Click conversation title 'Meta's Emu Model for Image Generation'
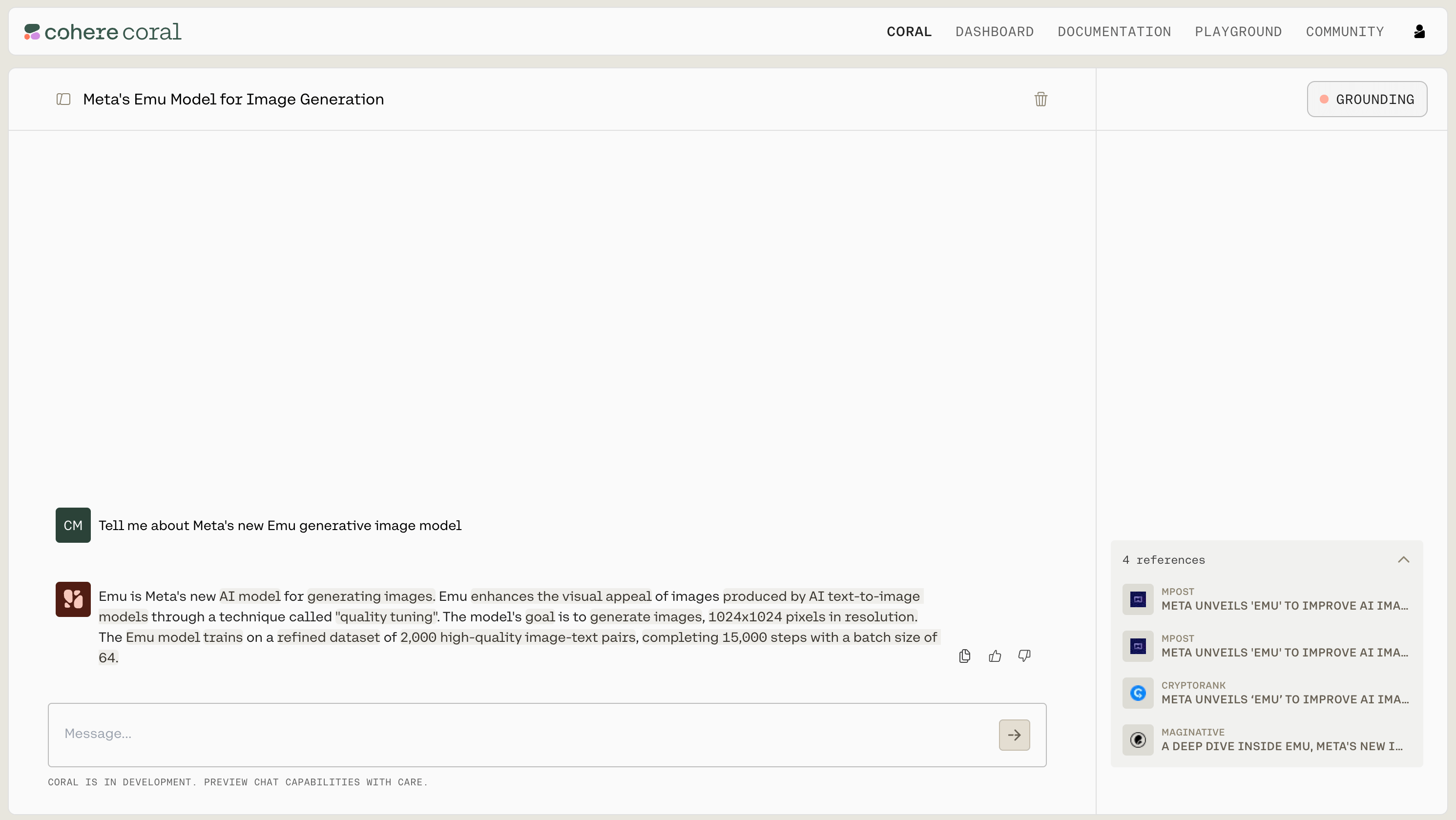The width and height of the screenshot is (1456, 820). (233, 100)
